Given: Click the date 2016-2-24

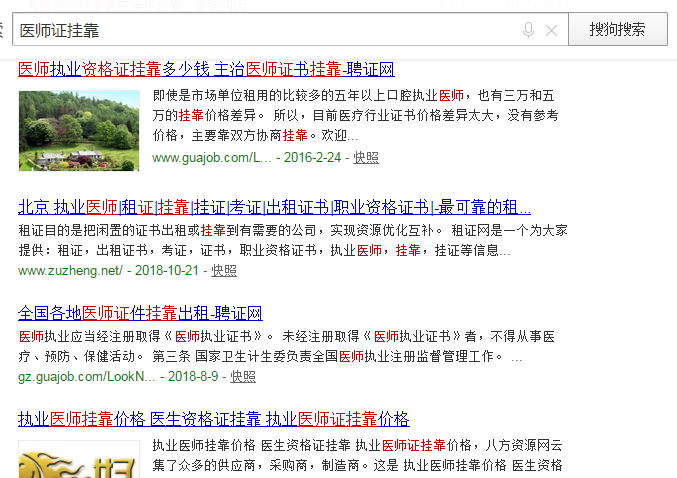Looking at the screenshot, I should 312,158.
